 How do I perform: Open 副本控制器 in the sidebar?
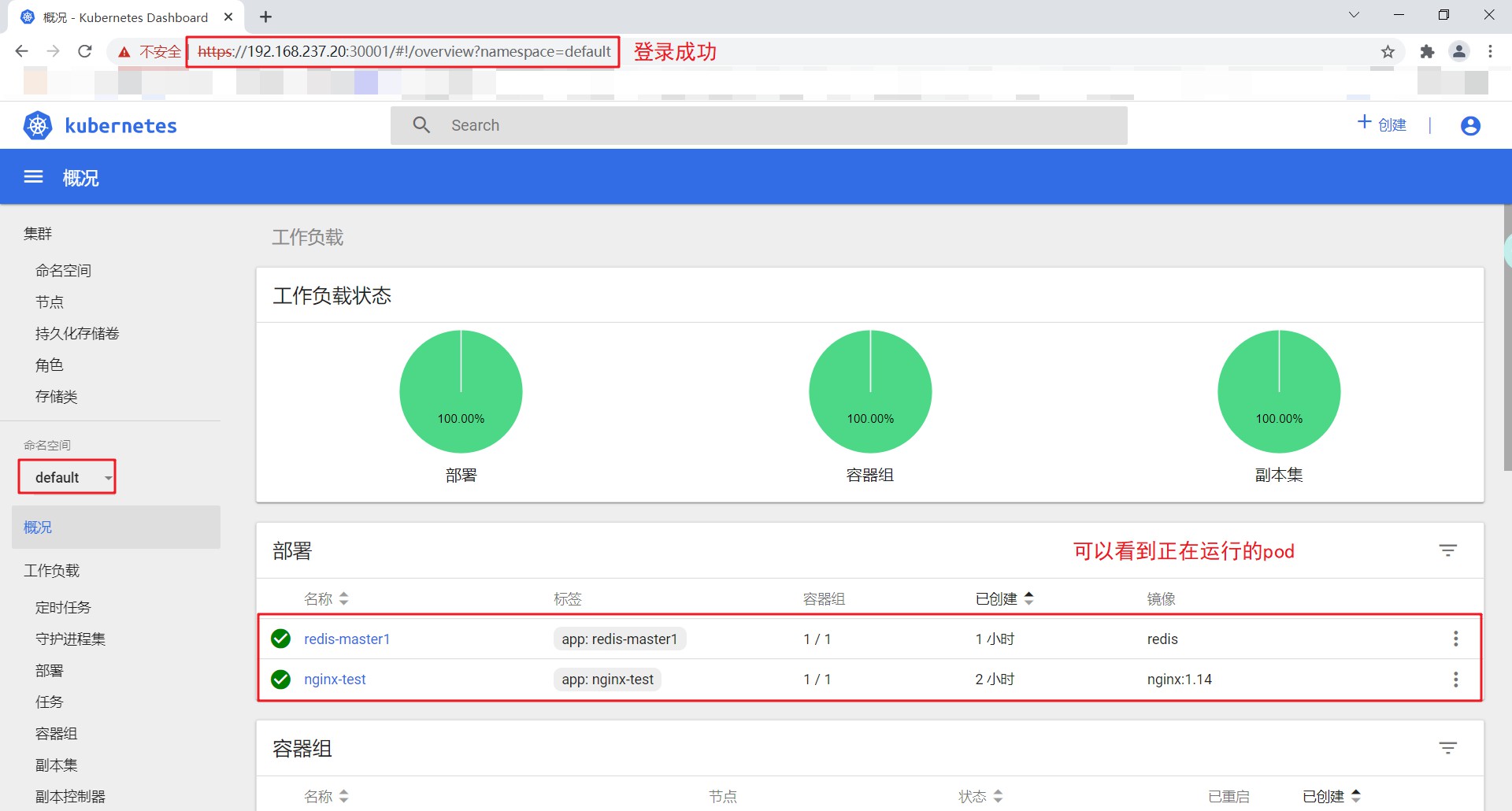[70, 797]
